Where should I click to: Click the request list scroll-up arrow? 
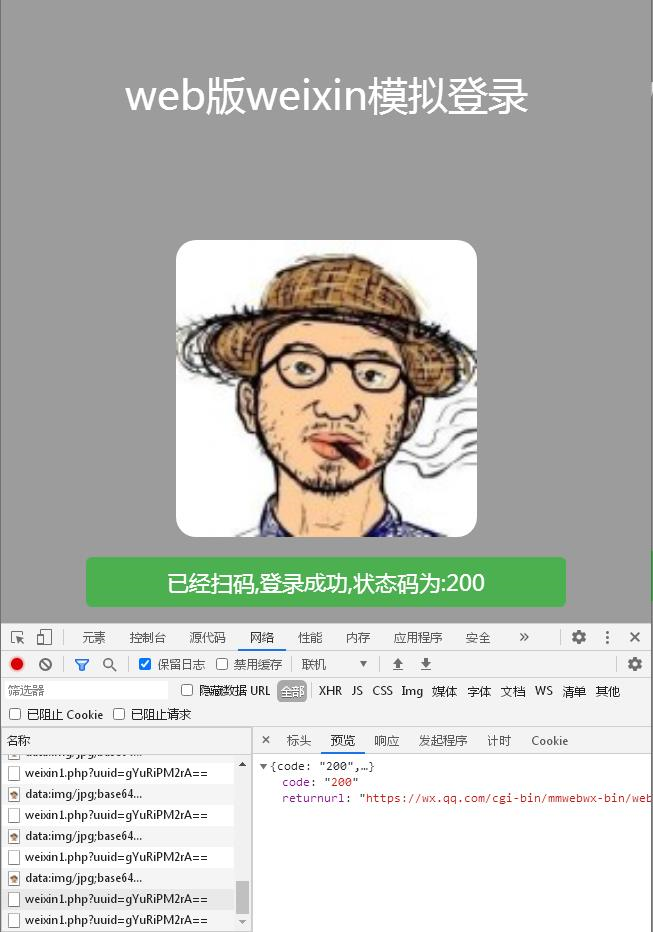click(242, 763)
